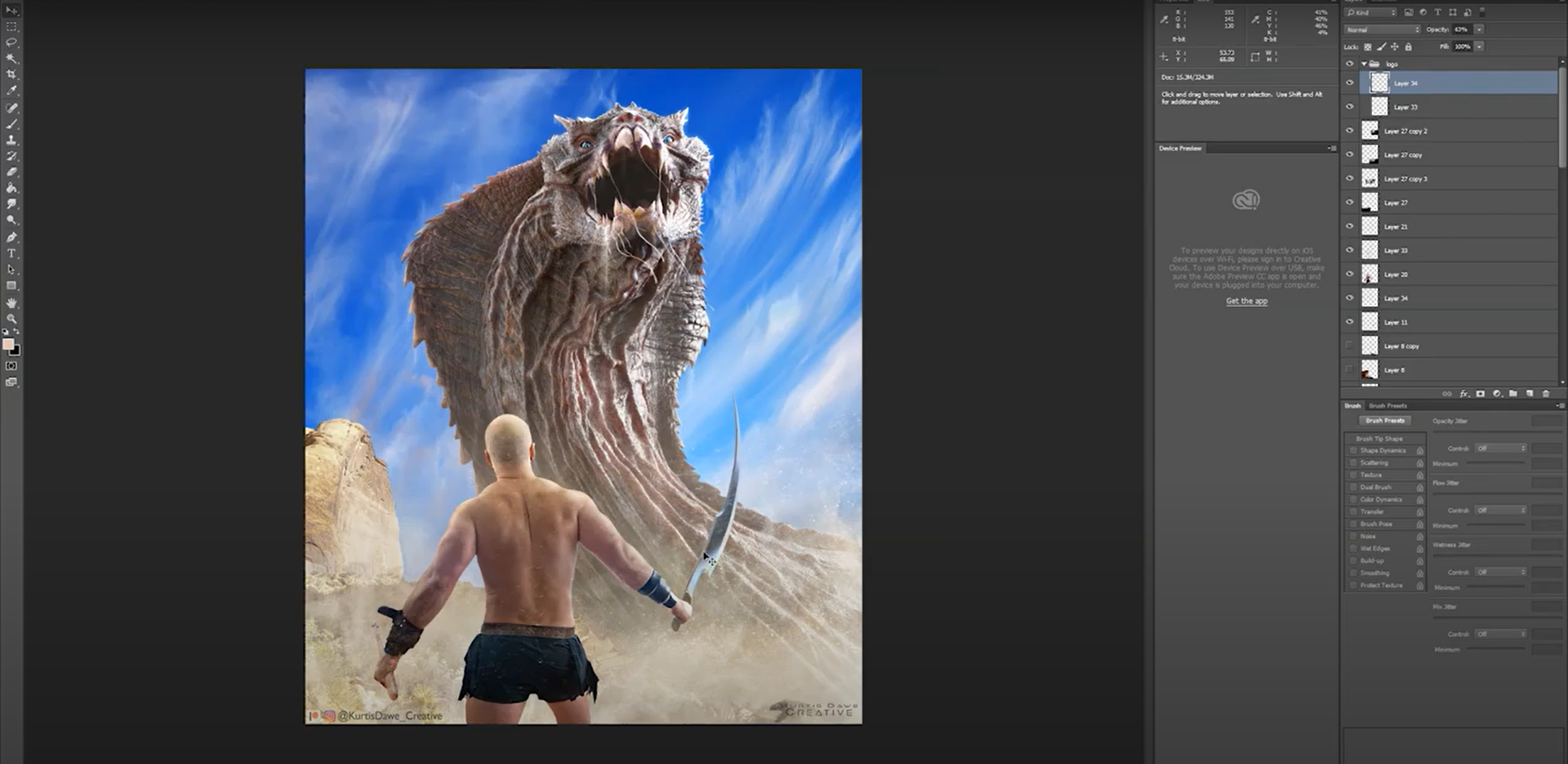Hide the logo group using its eye icon

point(1350,64)
